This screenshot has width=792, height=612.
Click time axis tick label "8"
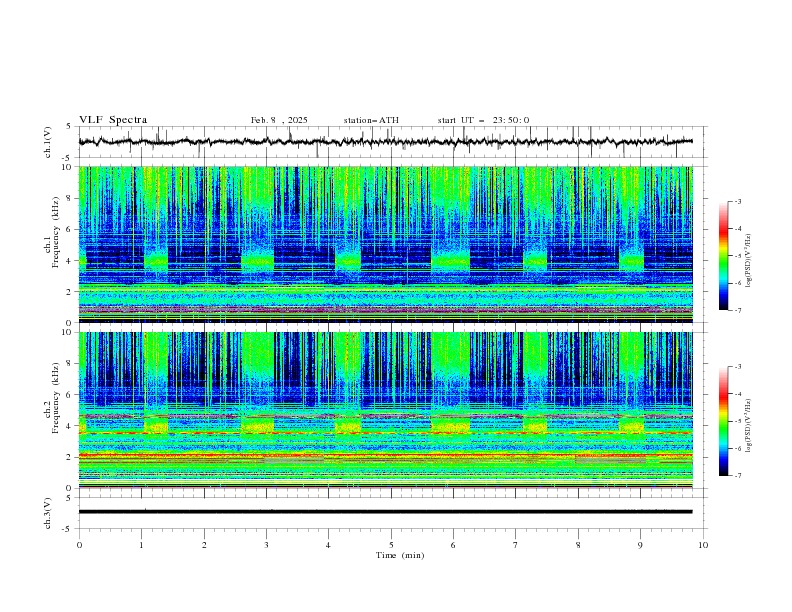578,545
